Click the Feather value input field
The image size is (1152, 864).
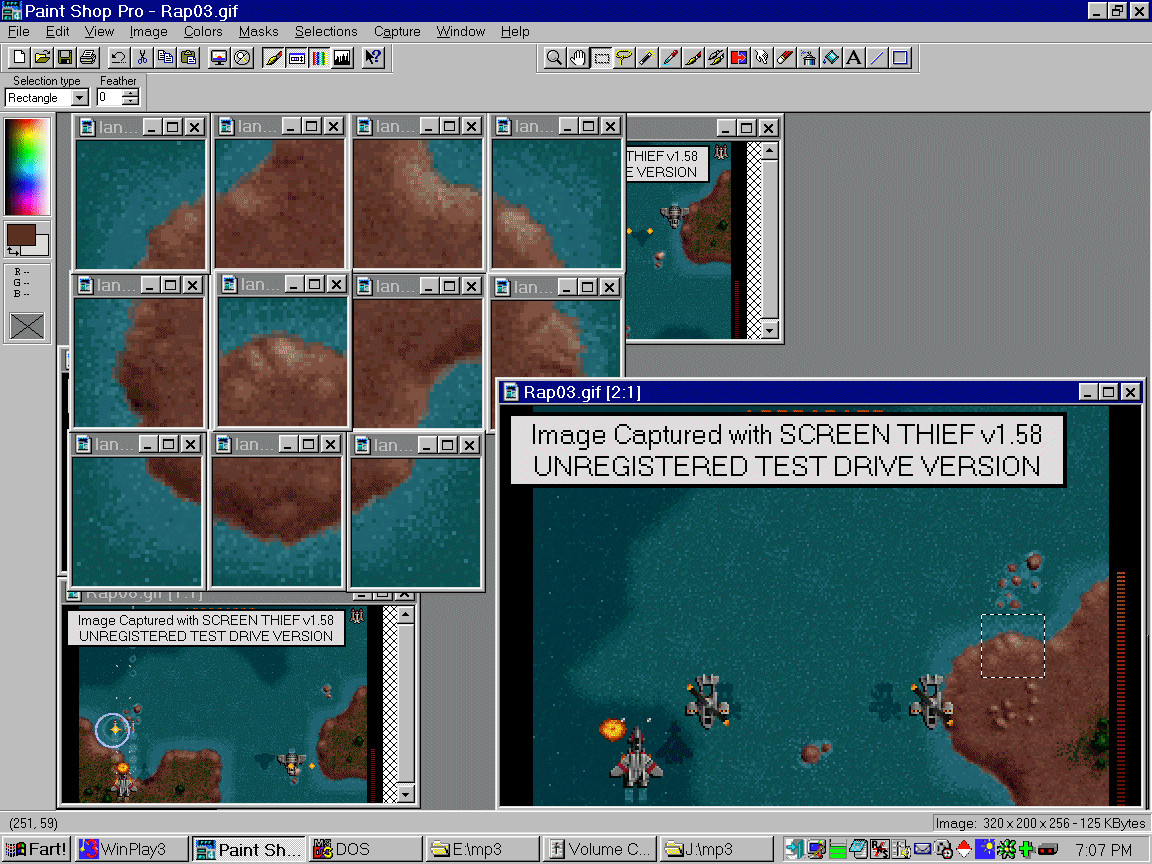109,98
